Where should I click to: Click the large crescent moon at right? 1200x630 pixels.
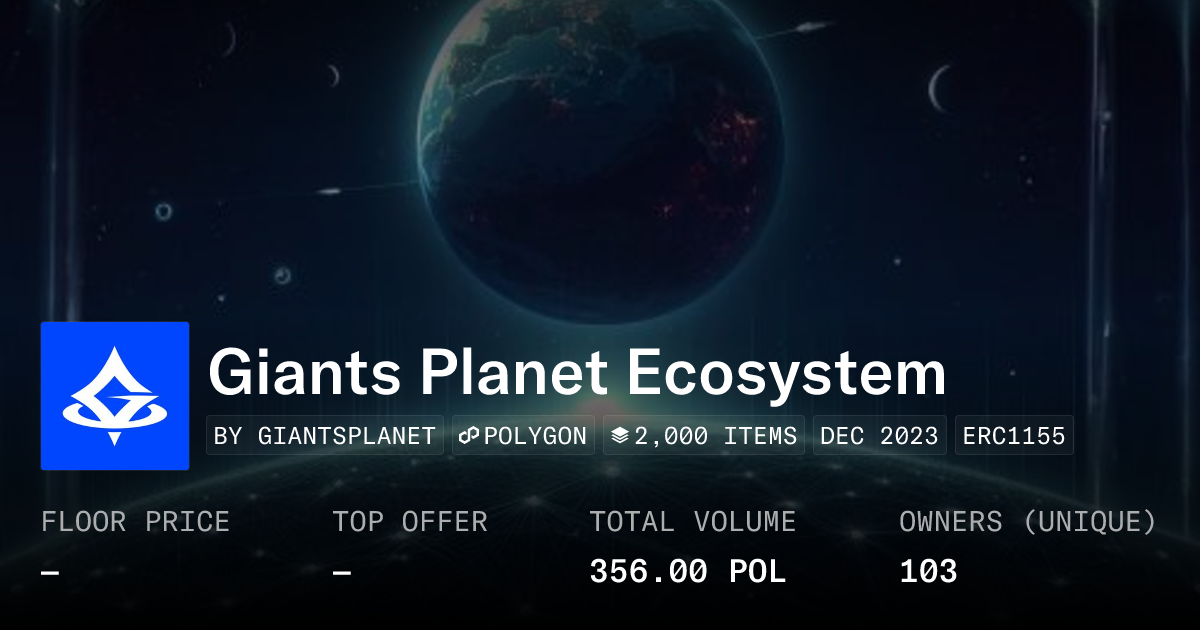click(939, 89)
